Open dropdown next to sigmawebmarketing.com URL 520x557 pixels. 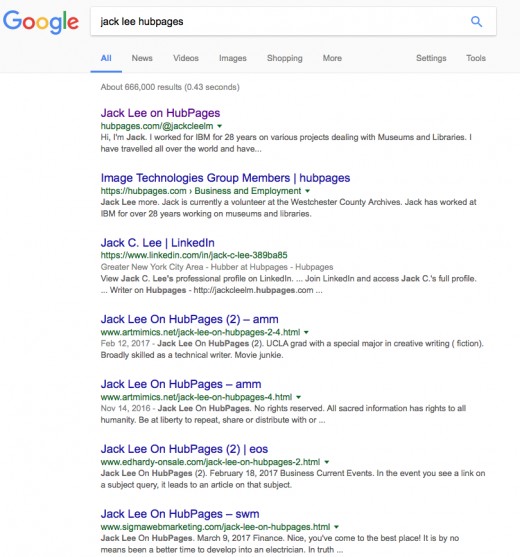tap(336, 527)
